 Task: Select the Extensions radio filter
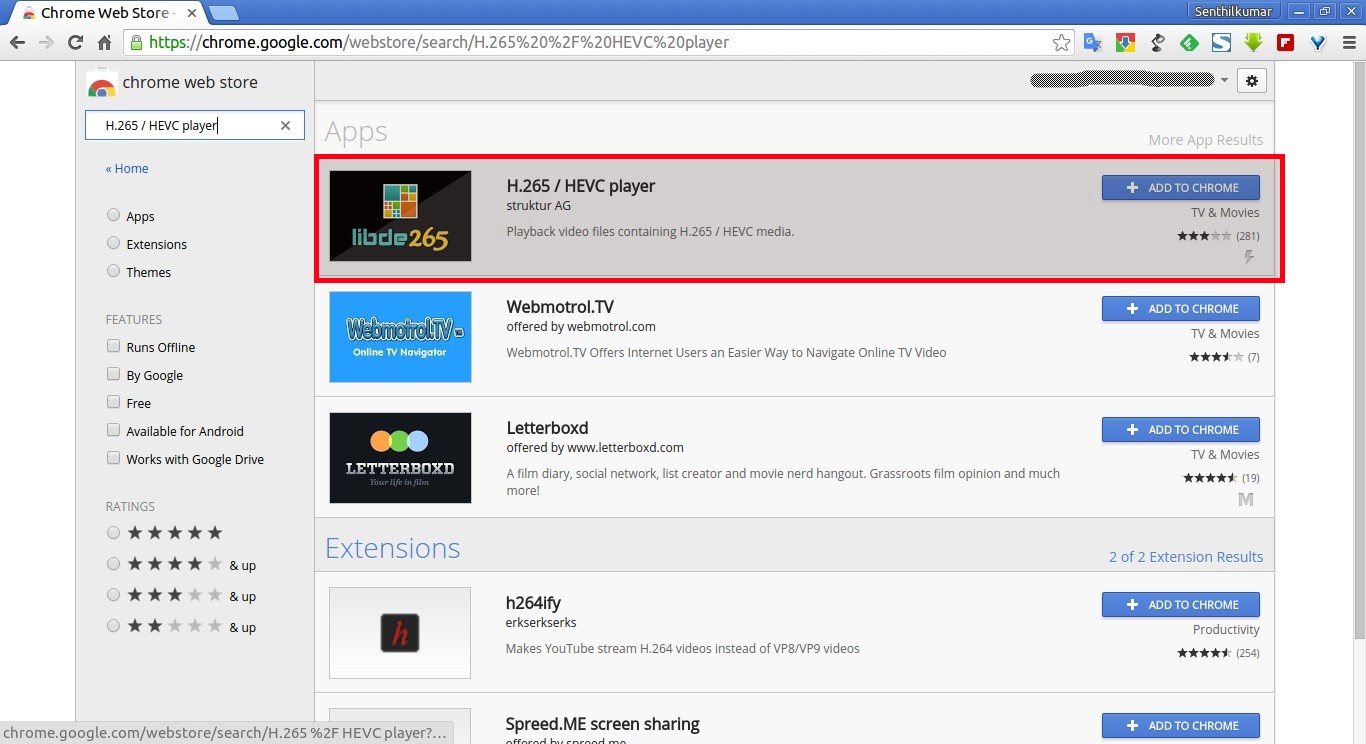(x=113, y=244)
